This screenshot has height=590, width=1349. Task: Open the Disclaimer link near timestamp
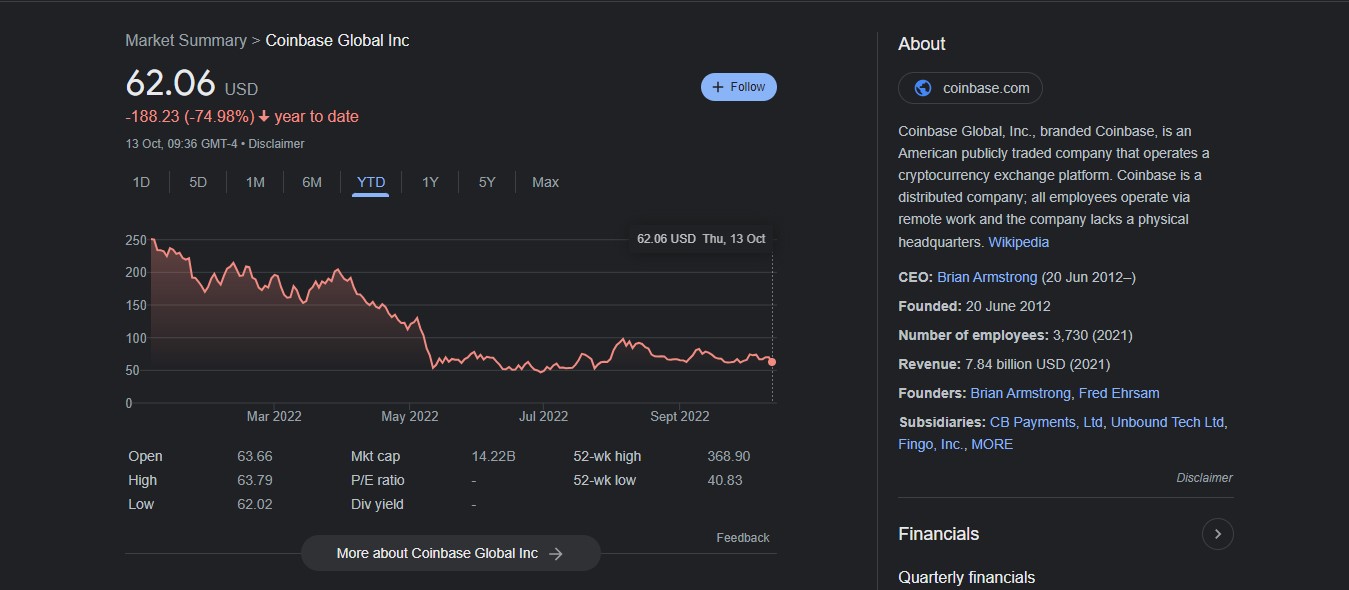[x=276, y=144]
